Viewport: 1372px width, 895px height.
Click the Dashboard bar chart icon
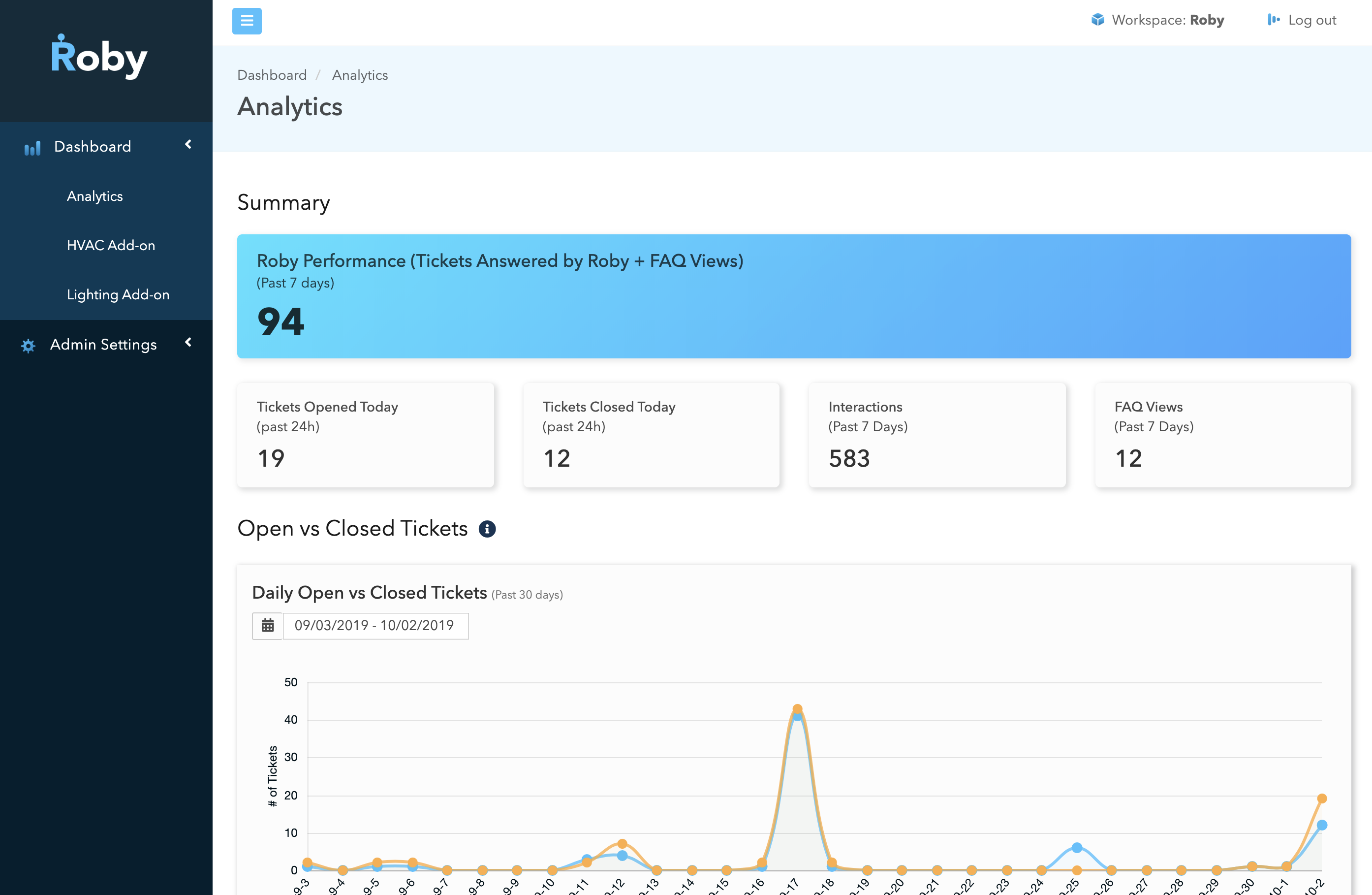(x=32, y=148)
